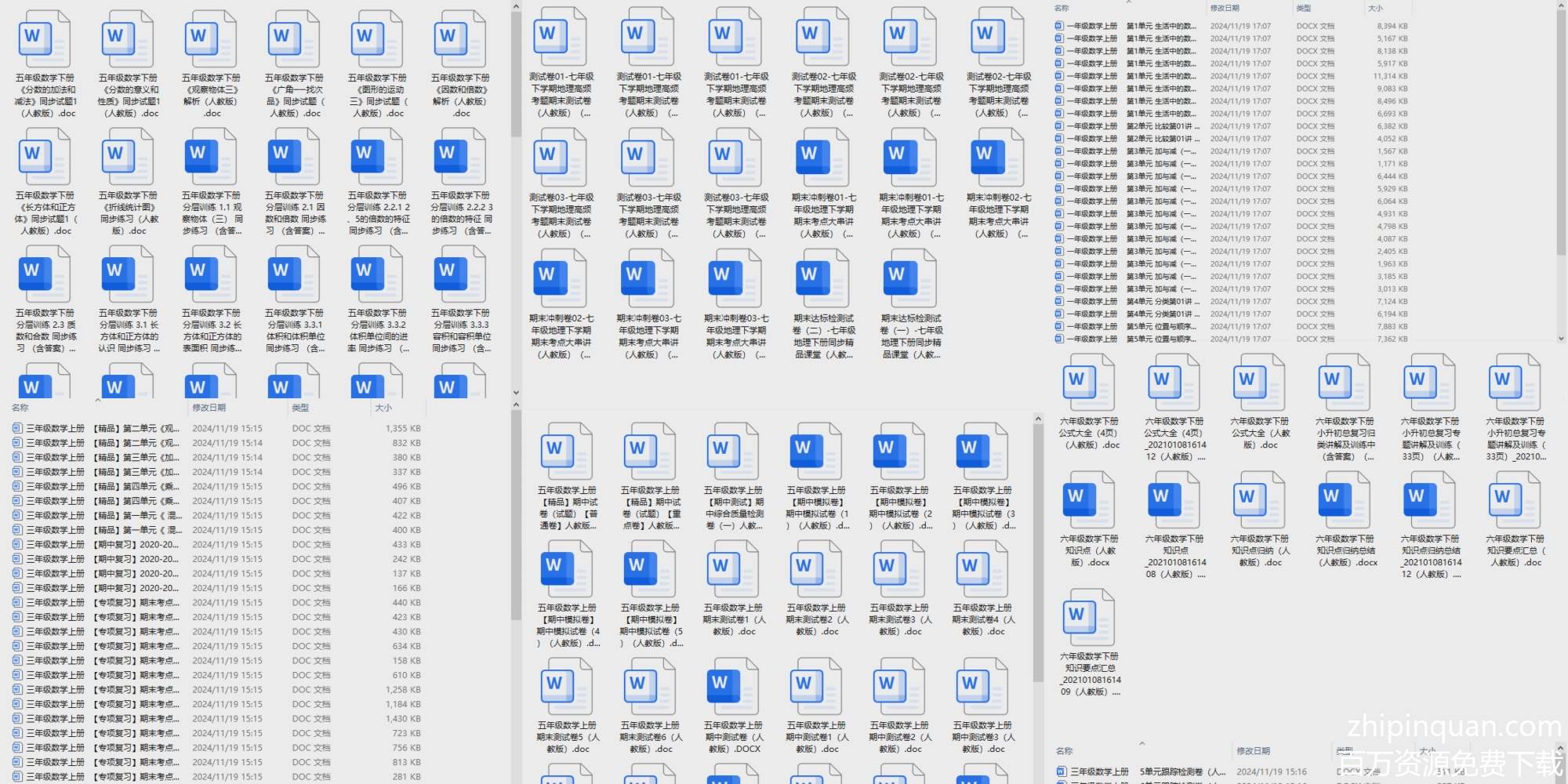Click scroll-down arrow of 五年级数学下册 icon pane
This screenshot has height=784, width=1568.
(516, 393)
